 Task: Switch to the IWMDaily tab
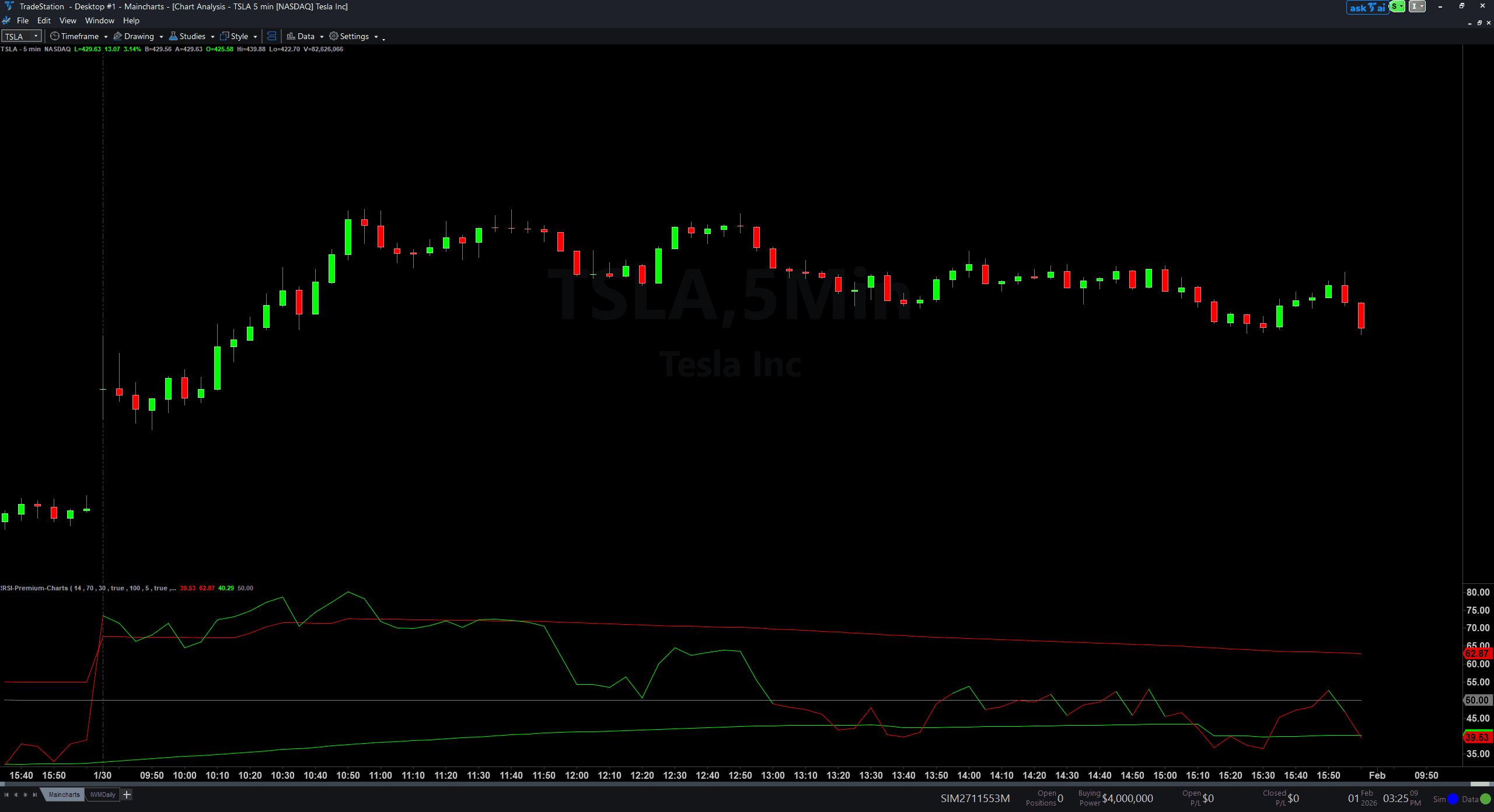click(103, 794)
